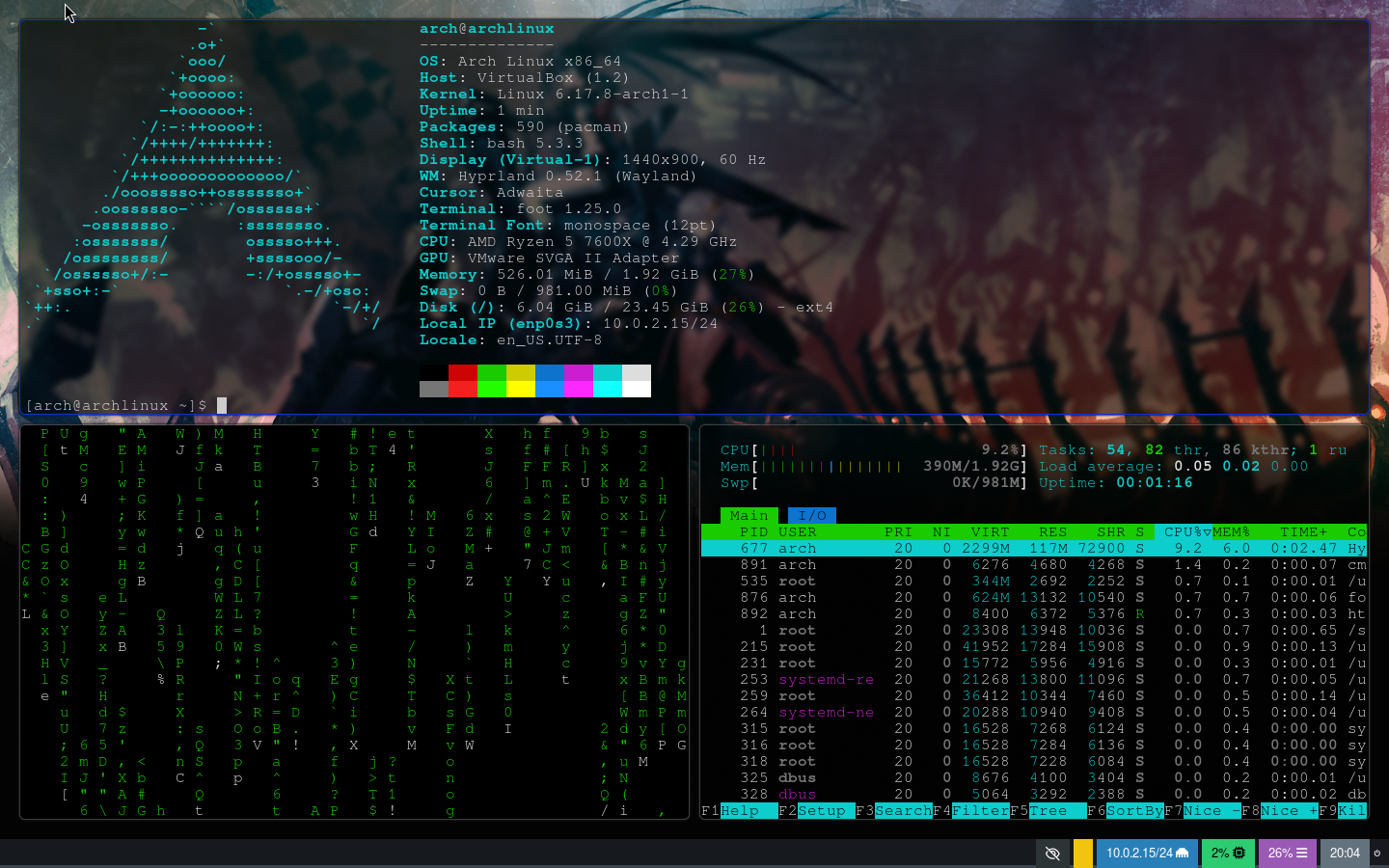Click the Tasks count line in htop
1389x868 pixels.
(1193, 450)
